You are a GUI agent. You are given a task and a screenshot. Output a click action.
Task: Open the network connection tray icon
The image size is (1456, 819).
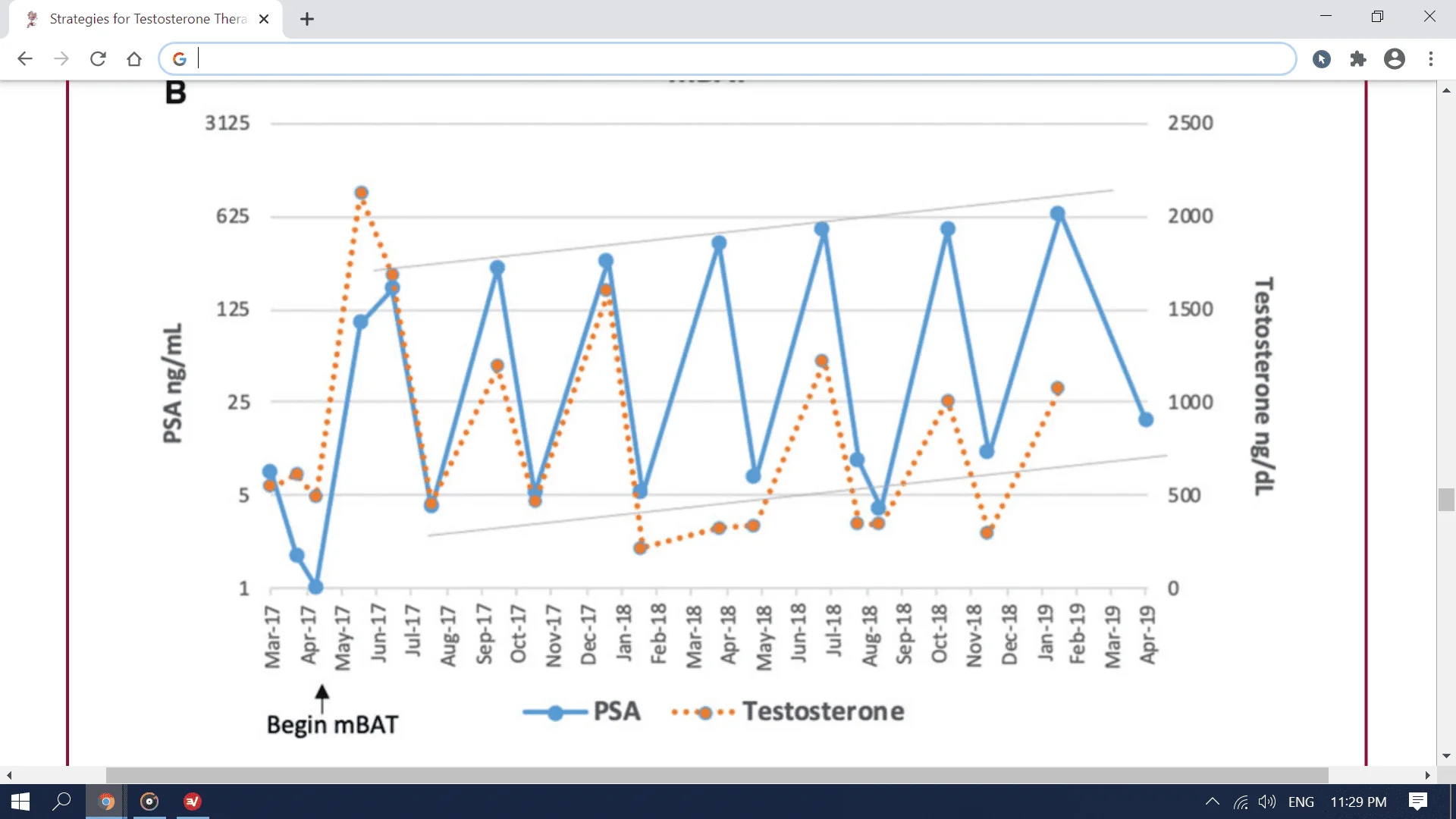click(x=1241, y=802)
